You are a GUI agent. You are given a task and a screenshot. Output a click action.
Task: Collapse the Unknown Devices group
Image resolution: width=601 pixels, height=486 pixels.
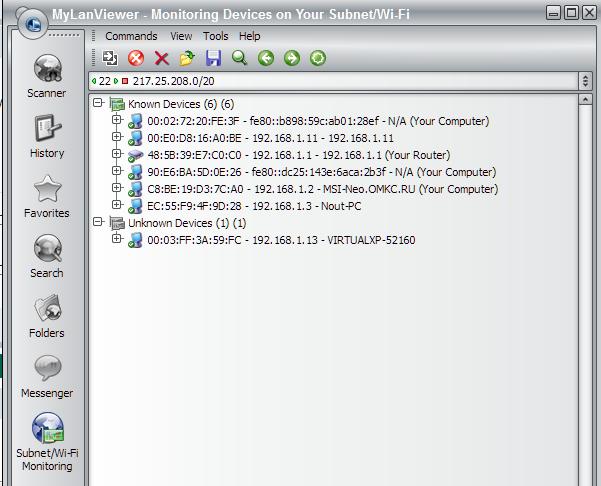[99, 222]
